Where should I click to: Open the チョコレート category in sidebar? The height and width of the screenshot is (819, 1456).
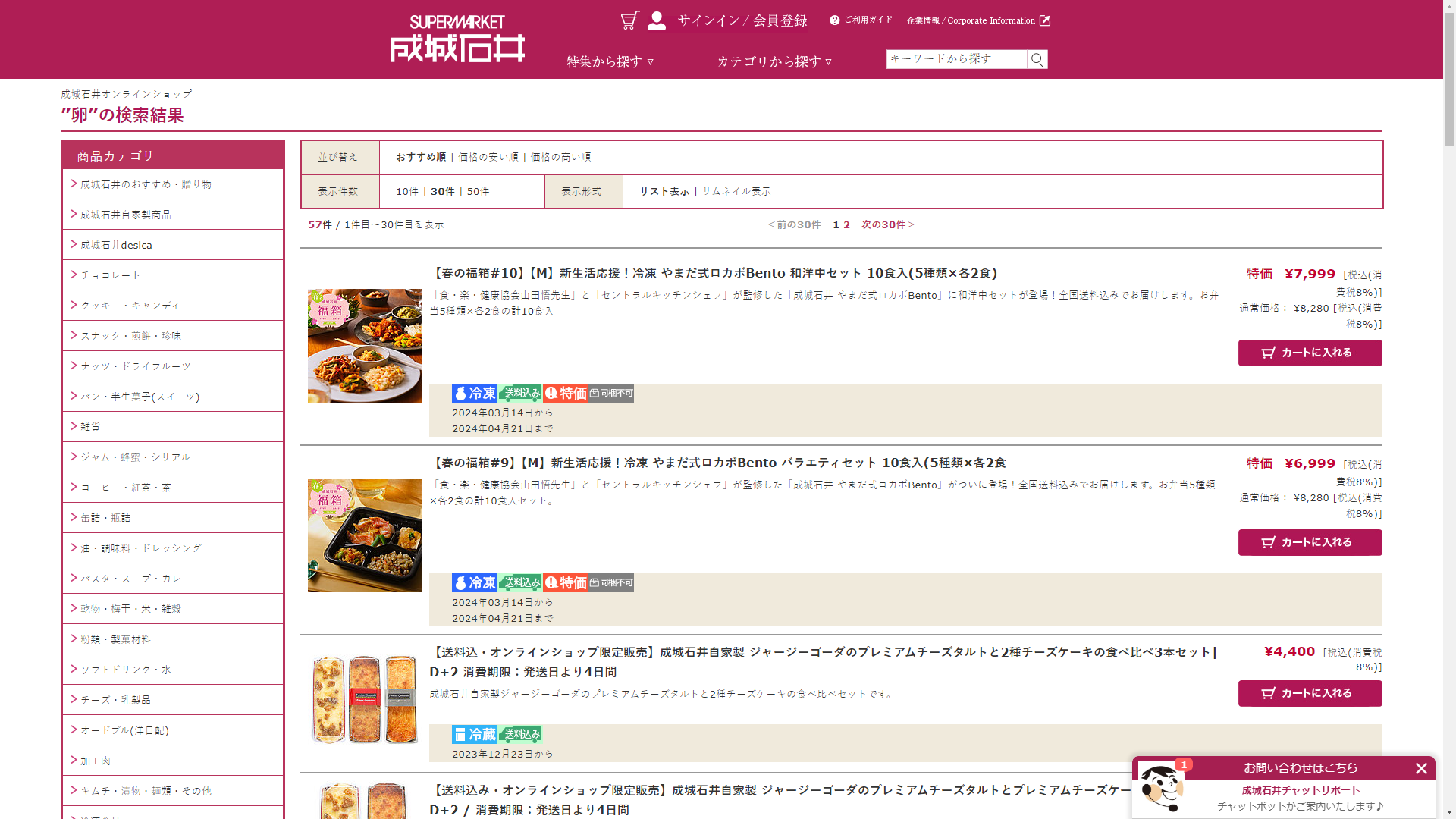tap(111, 275)
